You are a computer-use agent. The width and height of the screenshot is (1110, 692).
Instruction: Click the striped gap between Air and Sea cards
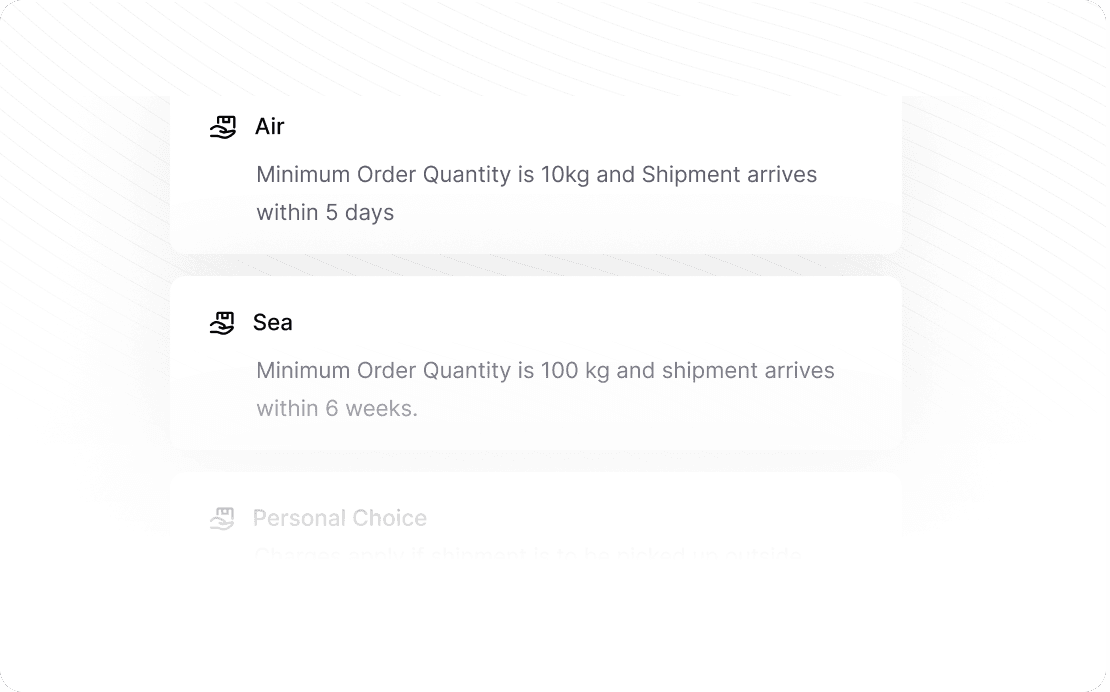coord(536,265)
